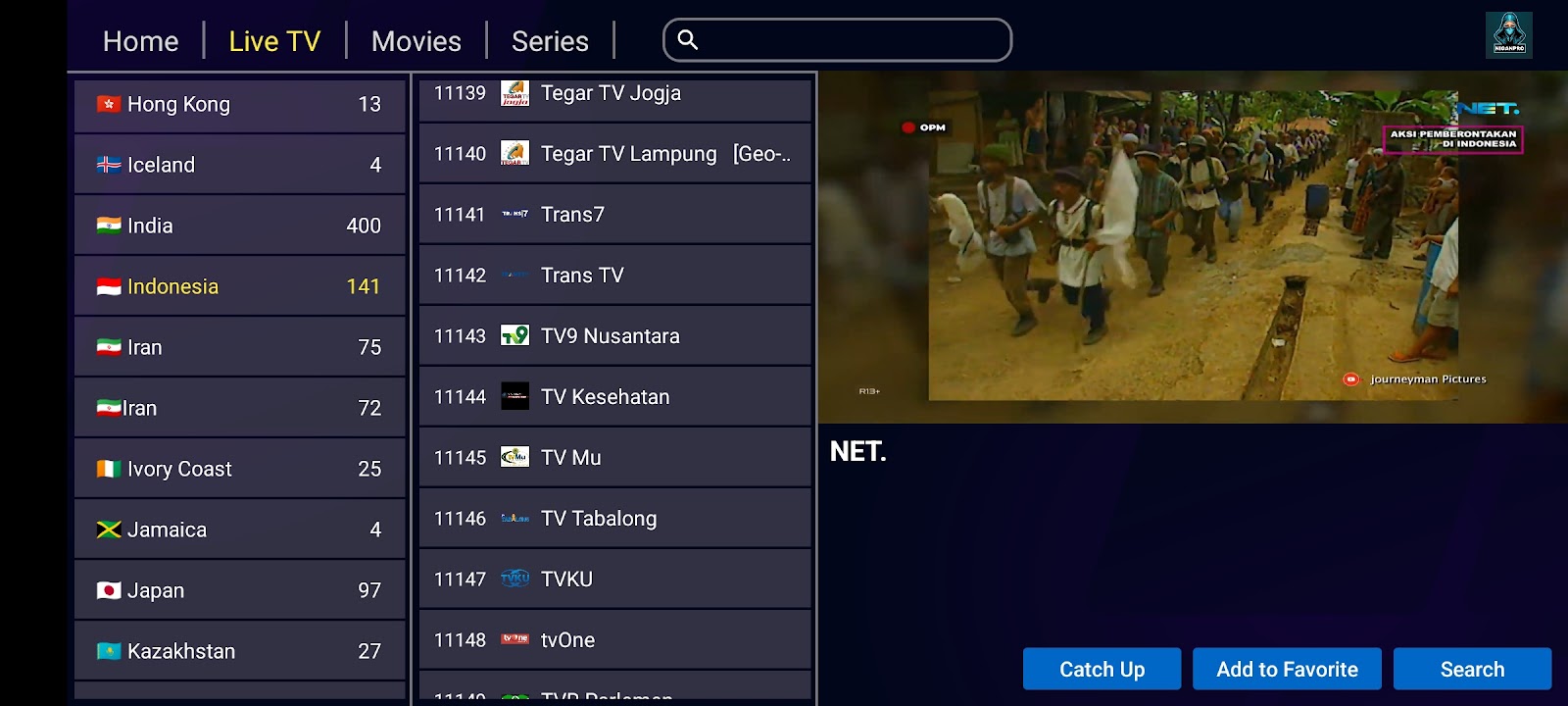Click the TVKU channel logo icon

click(514, 579)
